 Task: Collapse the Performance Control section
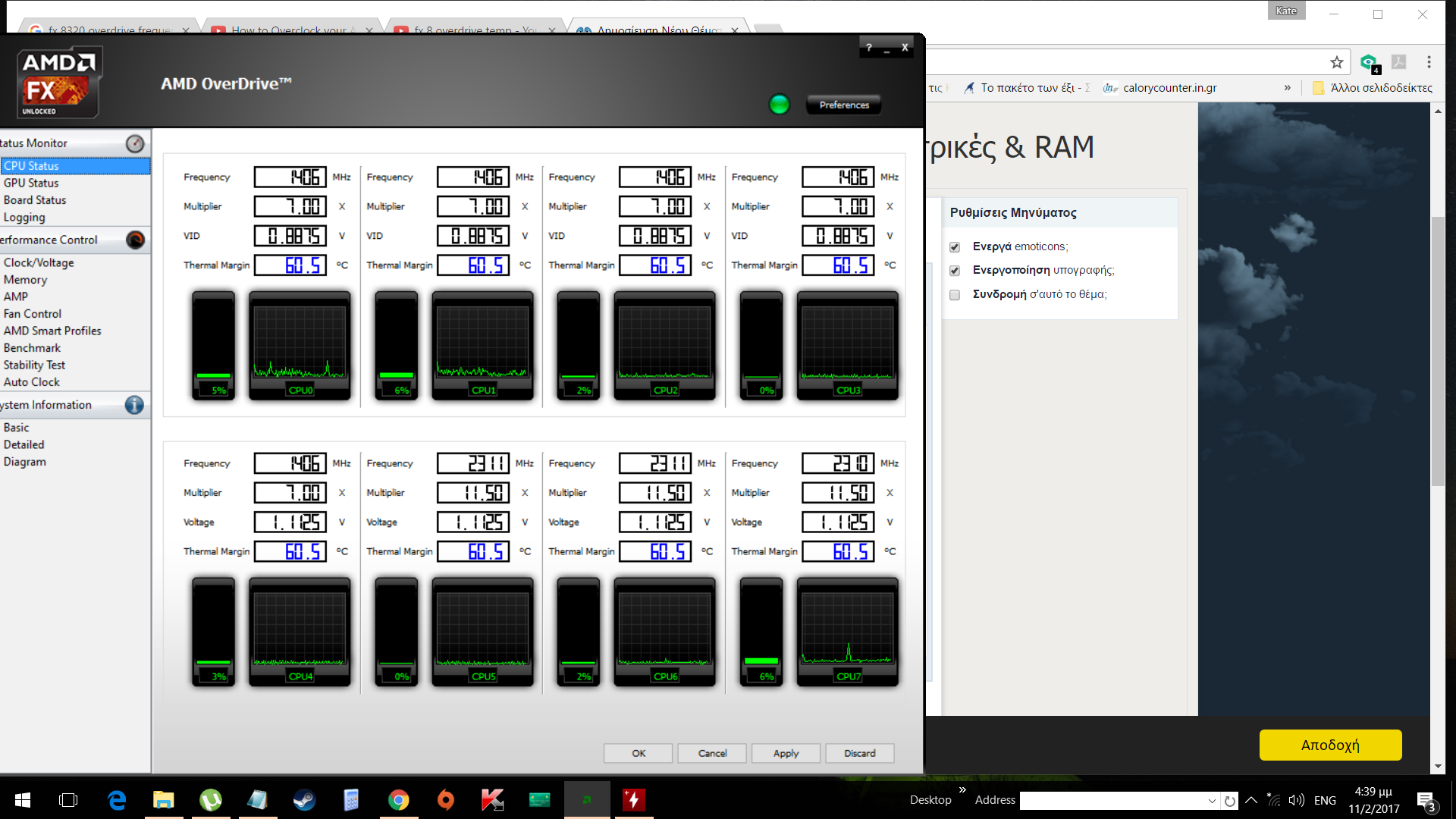75,240
